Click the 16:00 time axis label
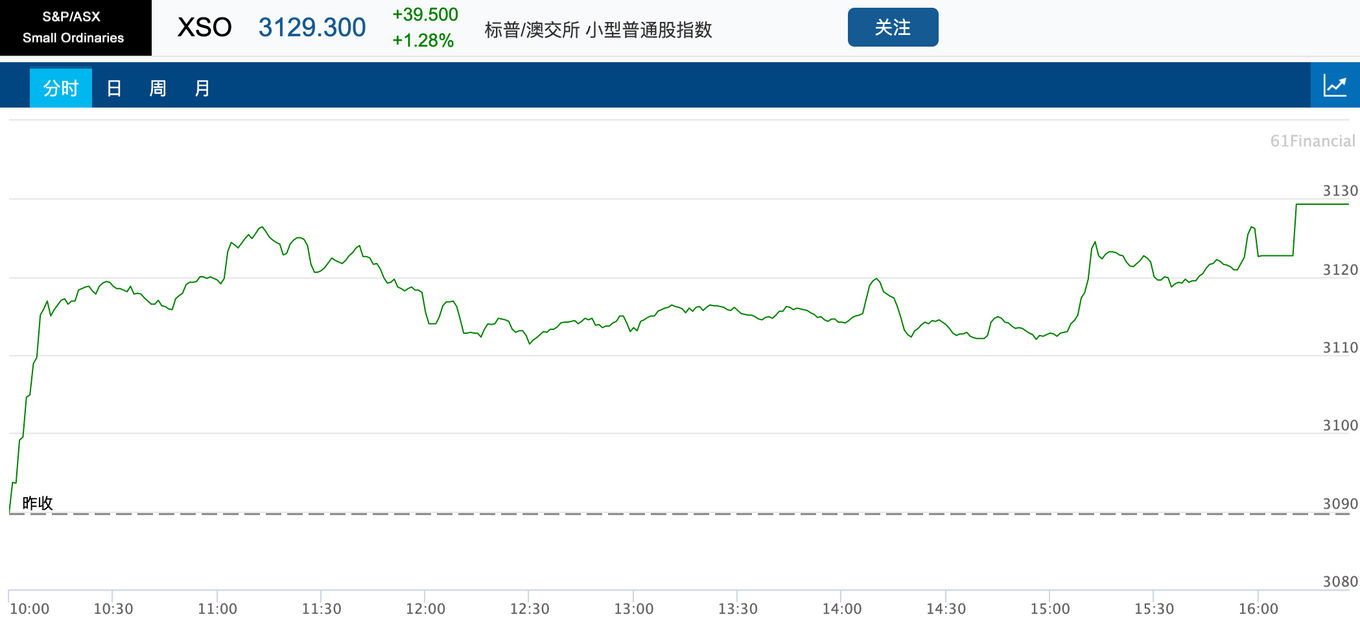This screenshot has width=1360, height=630. pyautogui.click(x=1258, y=609)
